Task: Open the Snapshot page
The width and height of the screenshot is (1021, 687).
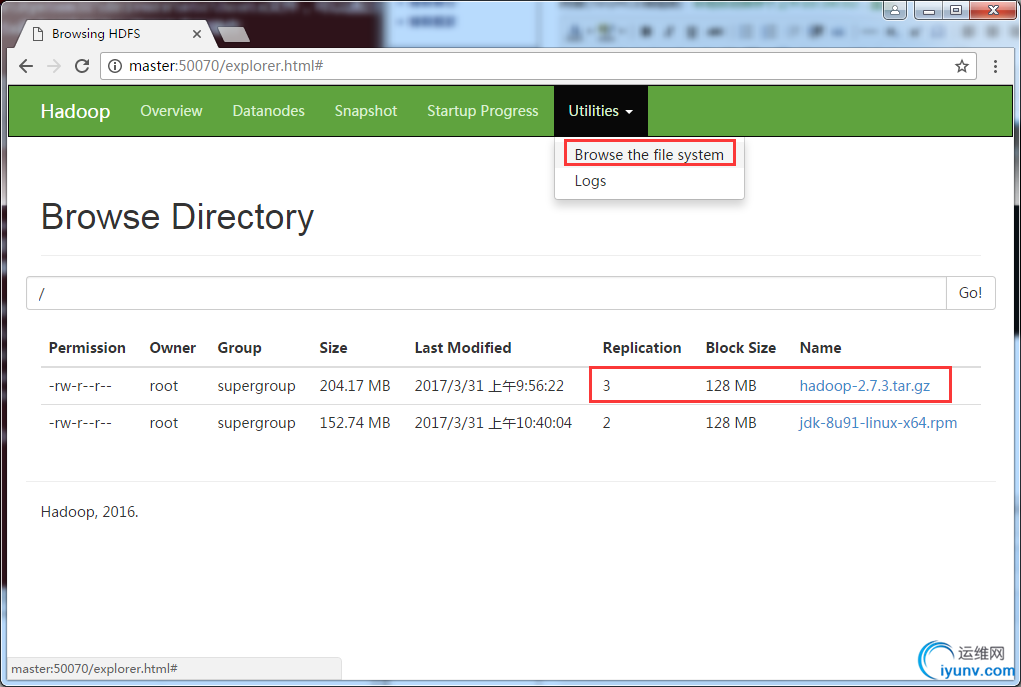Action: (x=365, y=111)
